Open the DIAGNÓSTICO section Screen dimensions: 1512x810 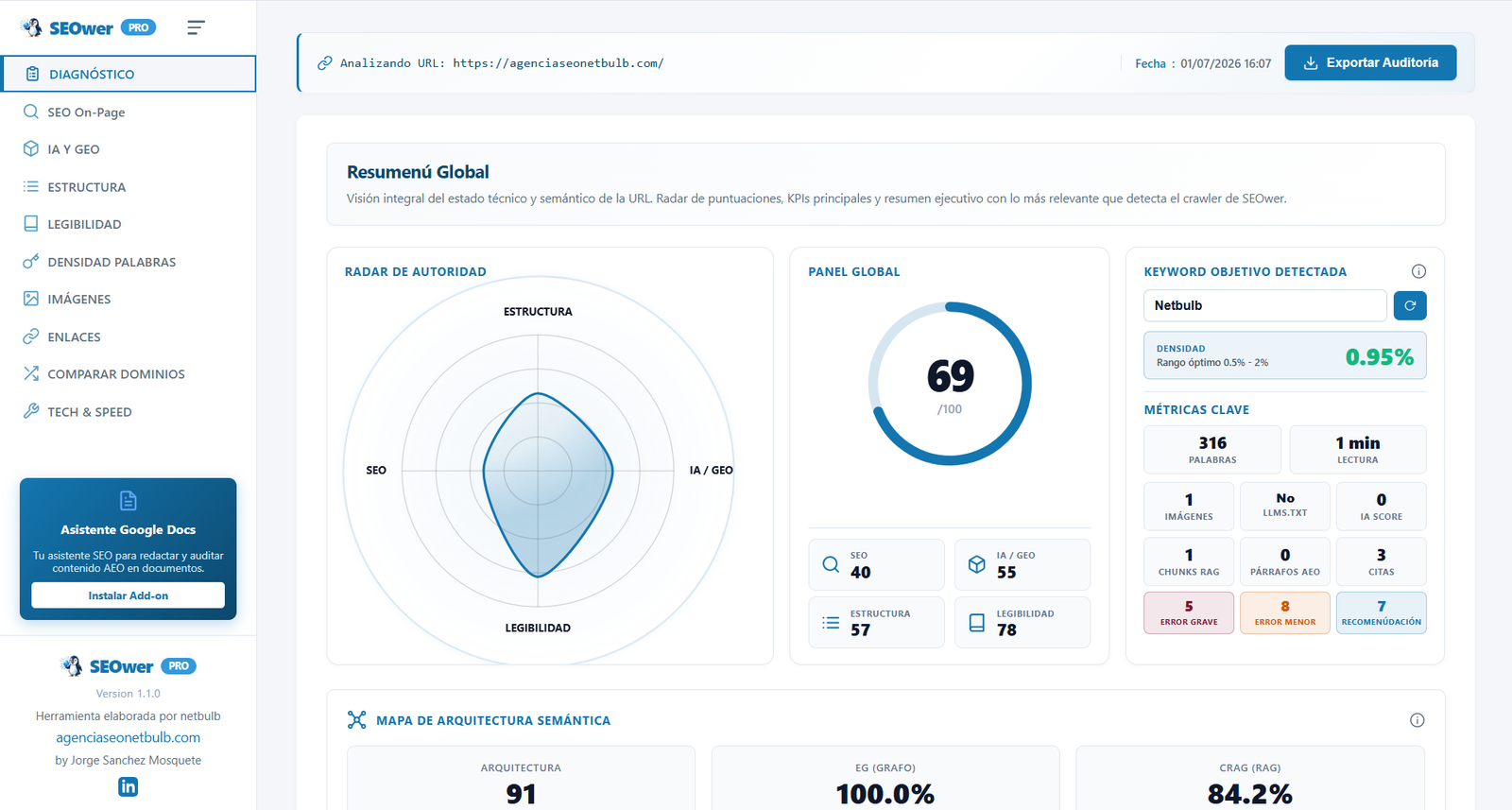(x=129, y=74)
